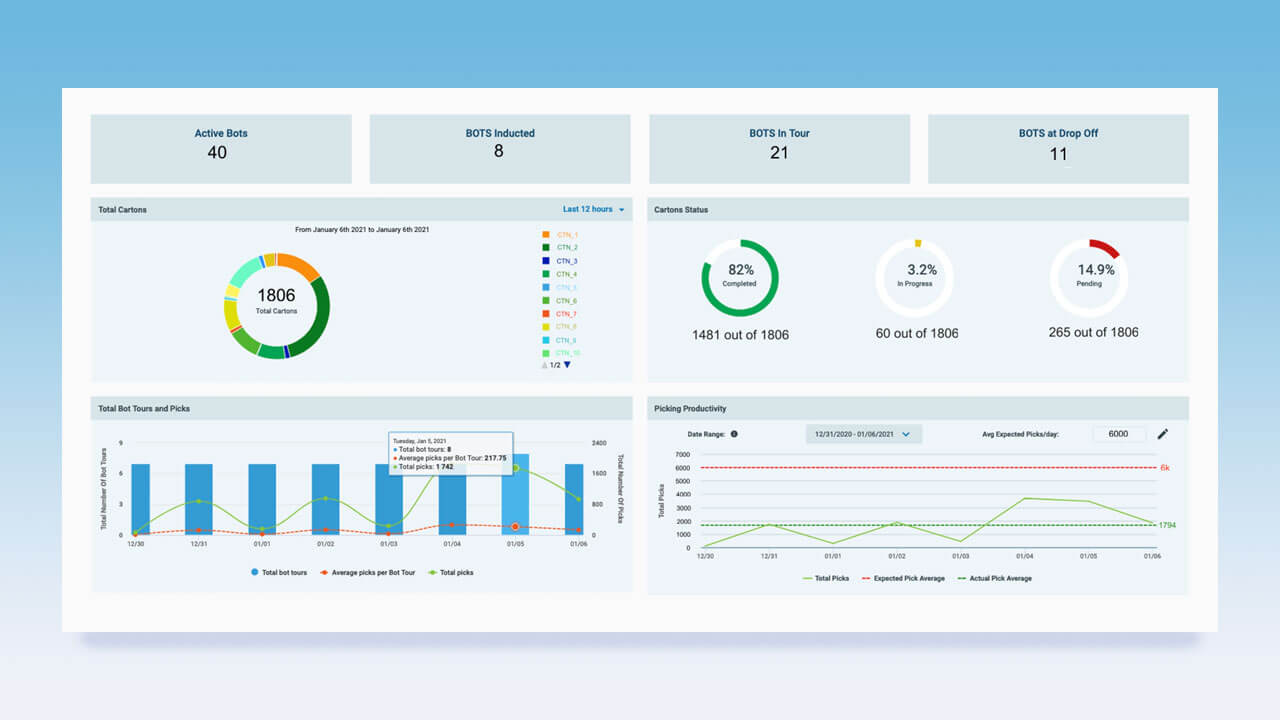Click the pencil edit icon for expected picks
The height and width of the screenshot is (720, 1280).
pos(1162,434)
